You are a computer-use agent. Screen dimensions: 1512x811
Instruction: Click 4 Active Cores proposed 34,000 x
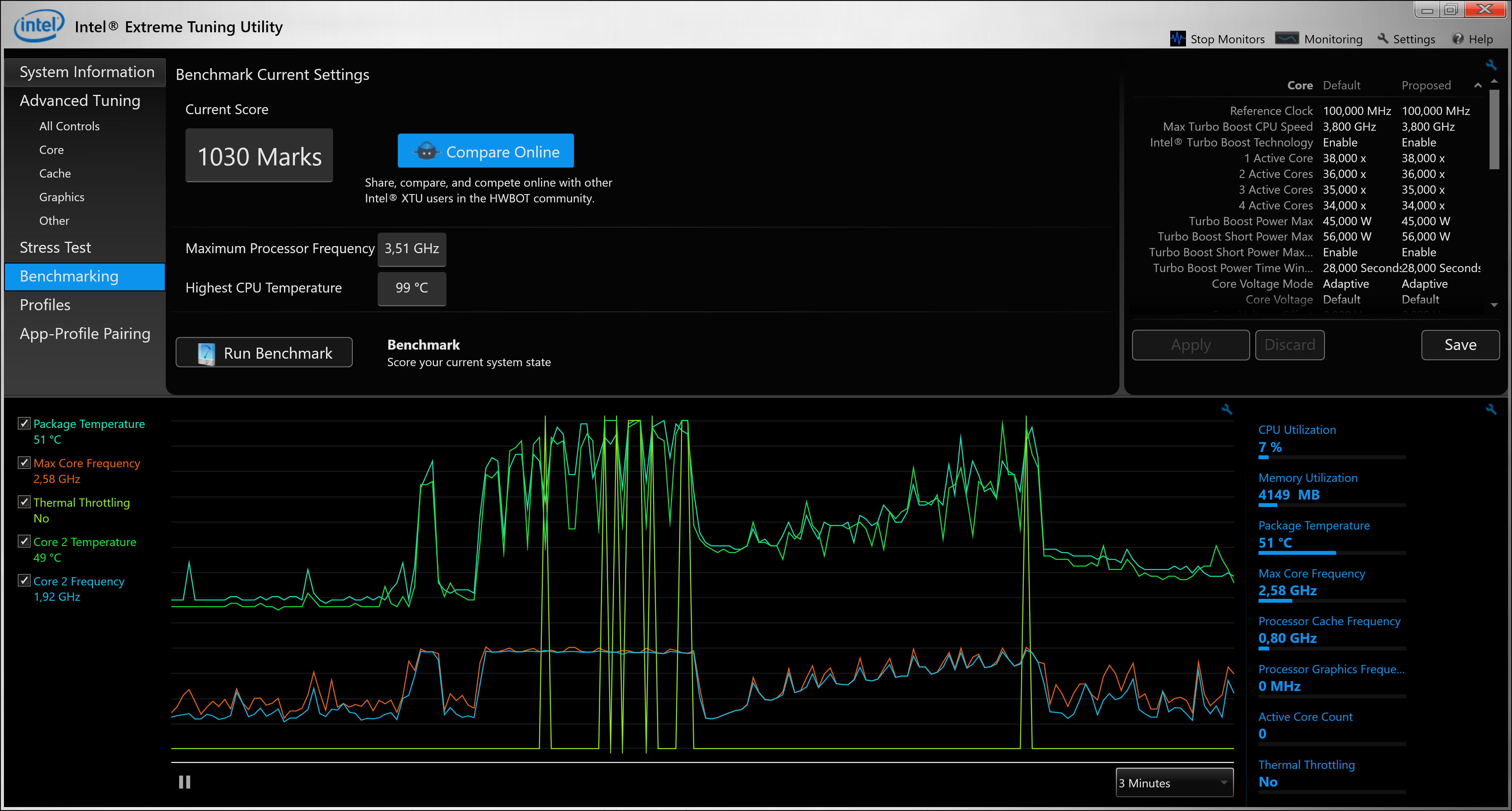click(1423, 206)
